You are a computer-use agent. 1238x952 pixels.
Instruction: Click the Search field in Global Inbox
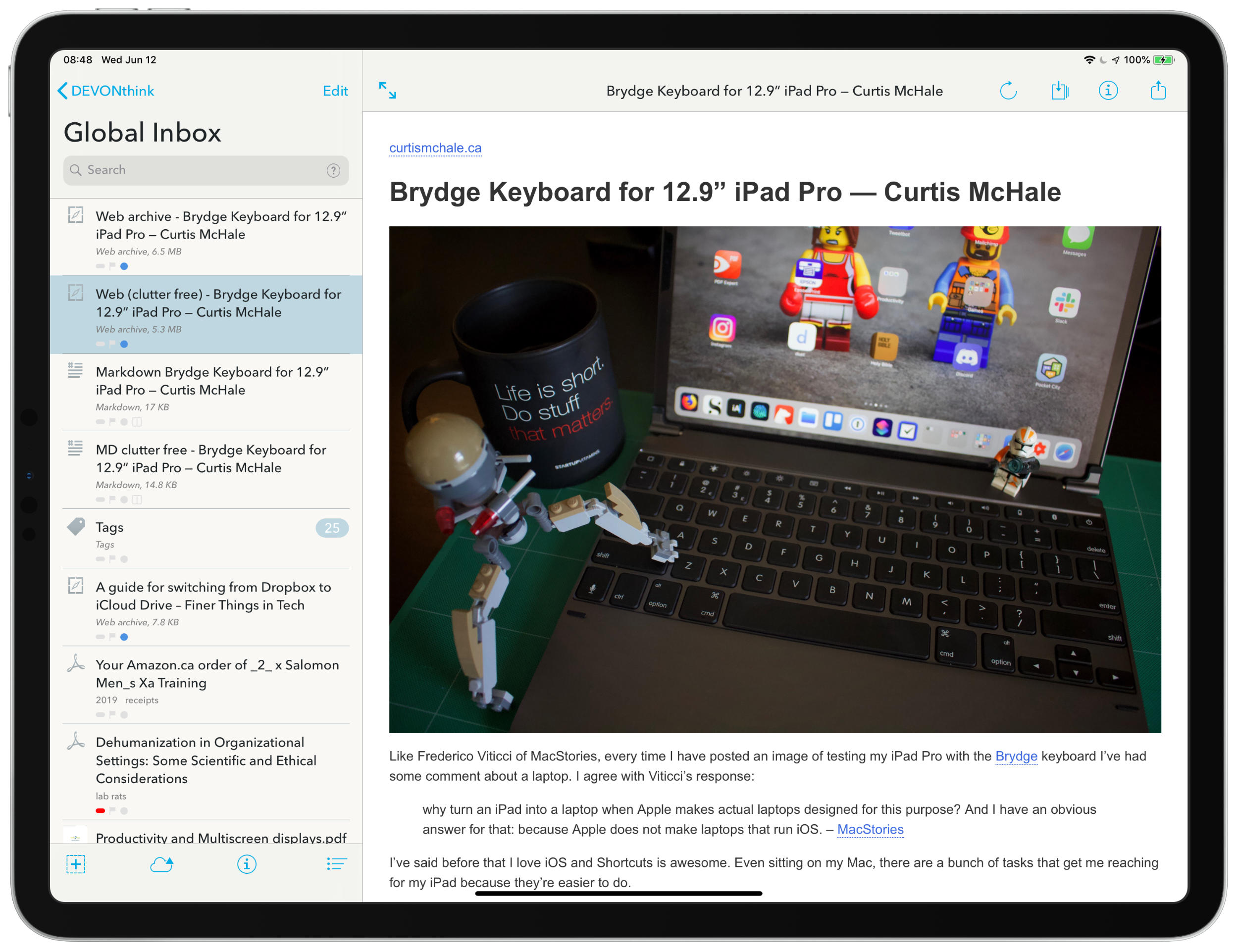pyautogui.click(x=199, y=171)
